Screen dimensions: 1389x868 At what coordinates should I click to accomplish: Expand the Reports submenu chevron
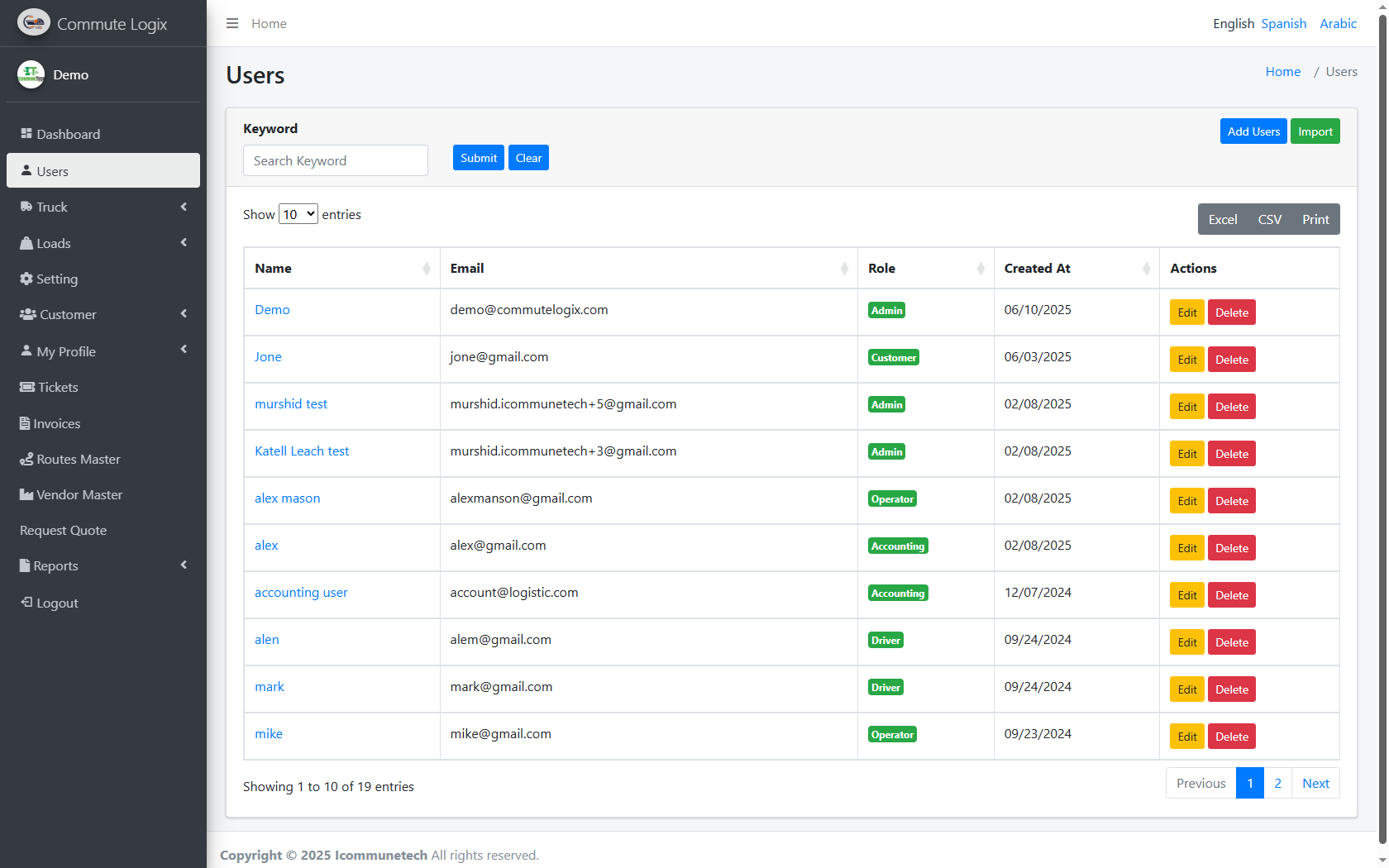[x=183, y=565]
